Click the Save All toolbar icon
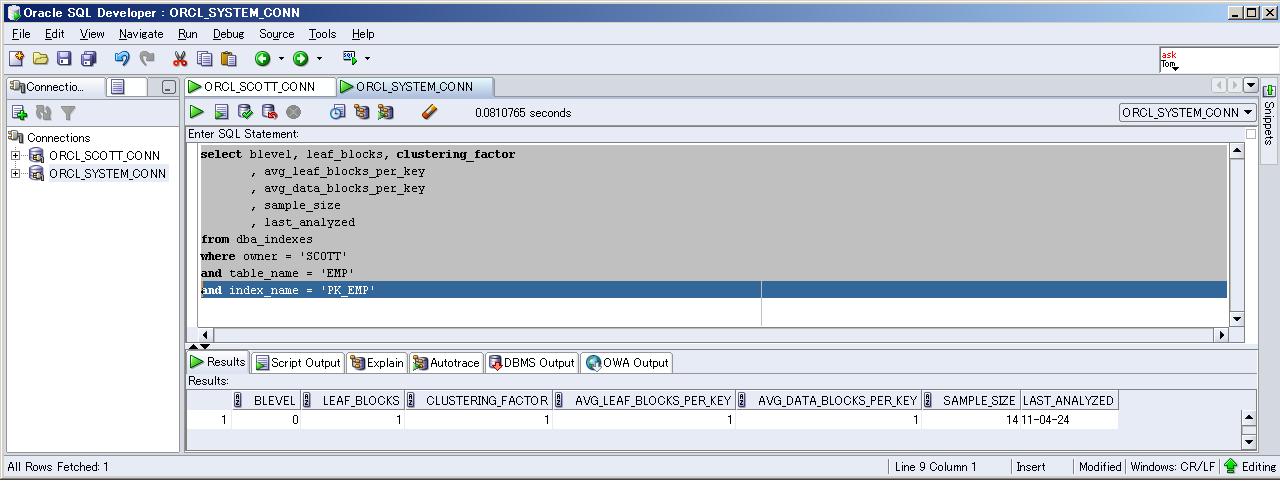The width and height of the screenshot is (1280, 481). click(x=88, y=59)
